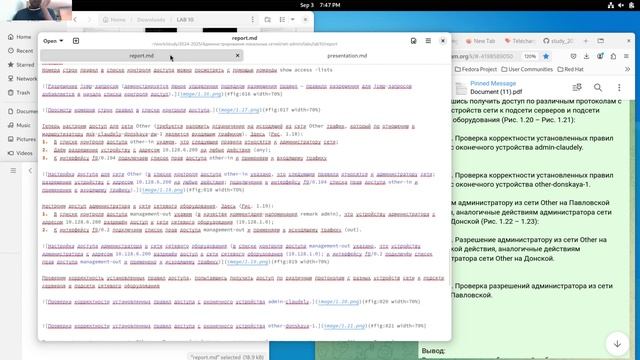Click the LAB 10 breadcrumb in Files
Image resolution: width=640 pixels, height=360 pixels.
click(x=185, y=20)
